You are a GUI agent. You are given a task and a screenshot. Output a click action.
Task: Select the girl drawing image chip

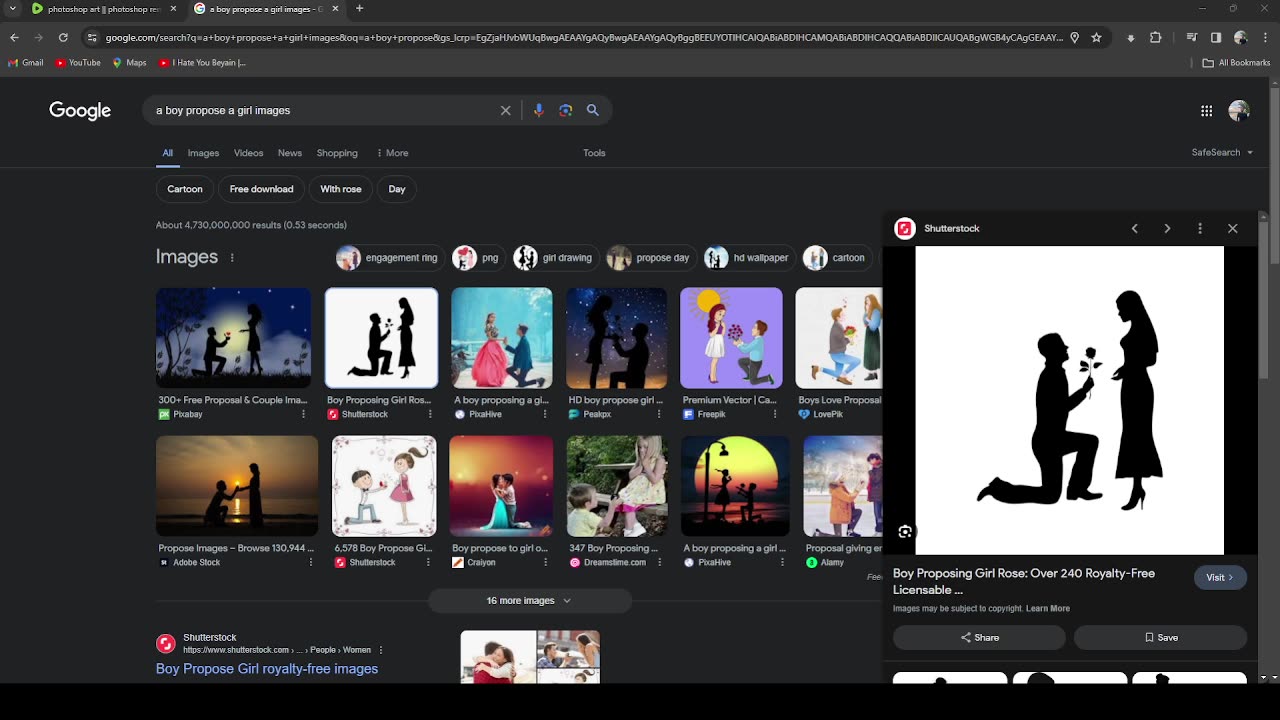click(556, 258)
